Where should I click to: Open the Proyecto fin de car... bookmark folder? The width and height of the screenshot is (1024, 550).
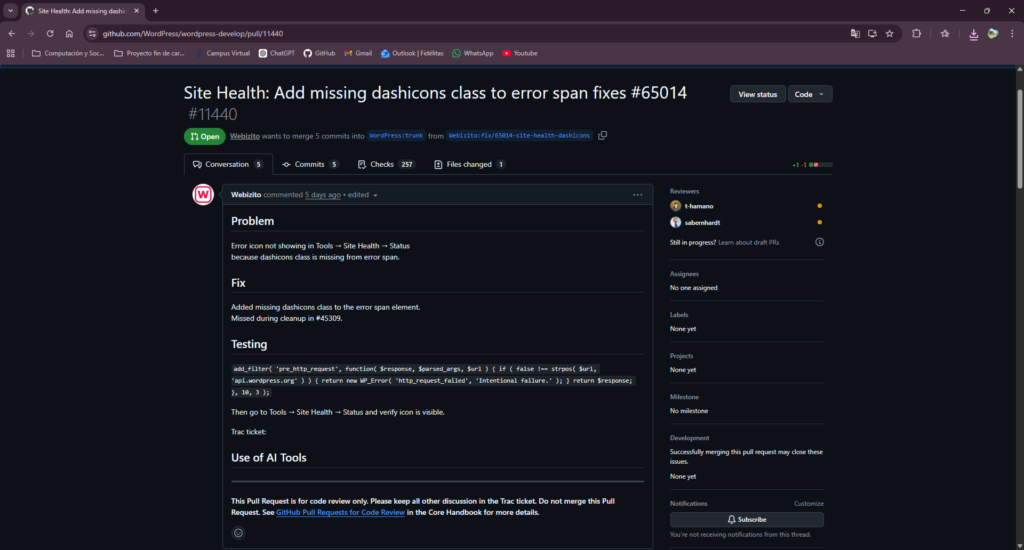click(150, 54)
